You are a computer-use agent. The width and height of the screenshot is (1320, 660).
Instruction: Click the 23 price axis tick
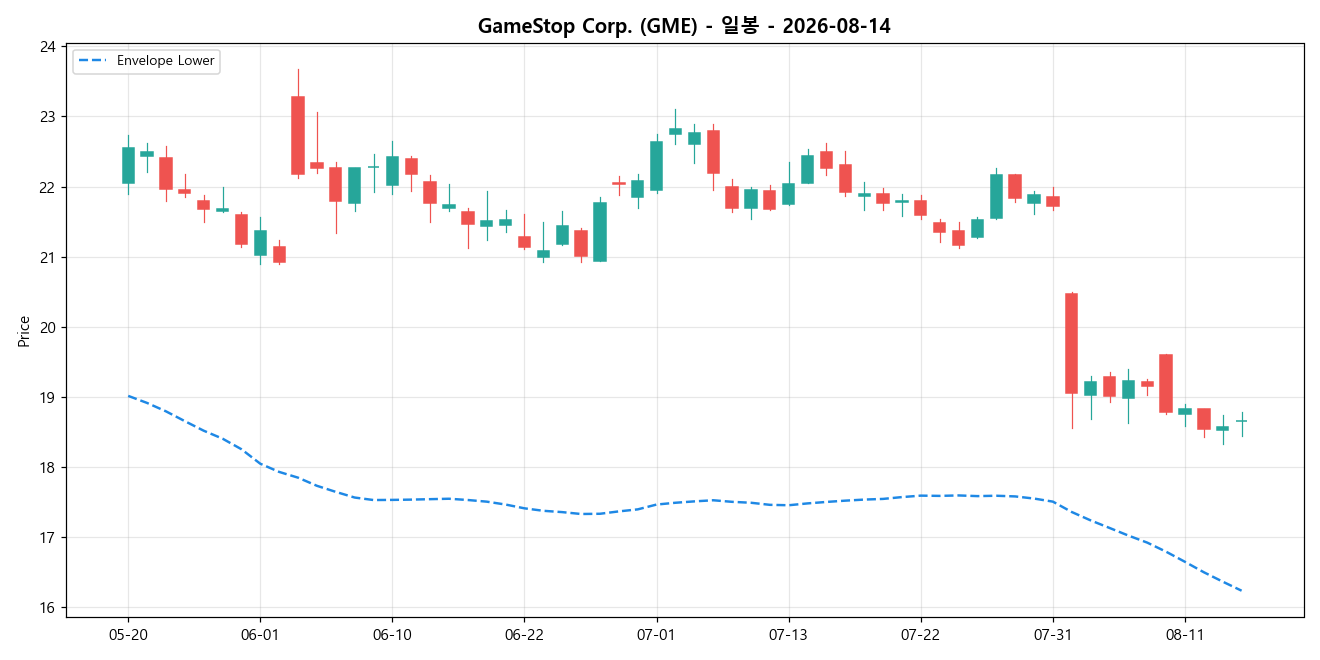pos(47,117)
